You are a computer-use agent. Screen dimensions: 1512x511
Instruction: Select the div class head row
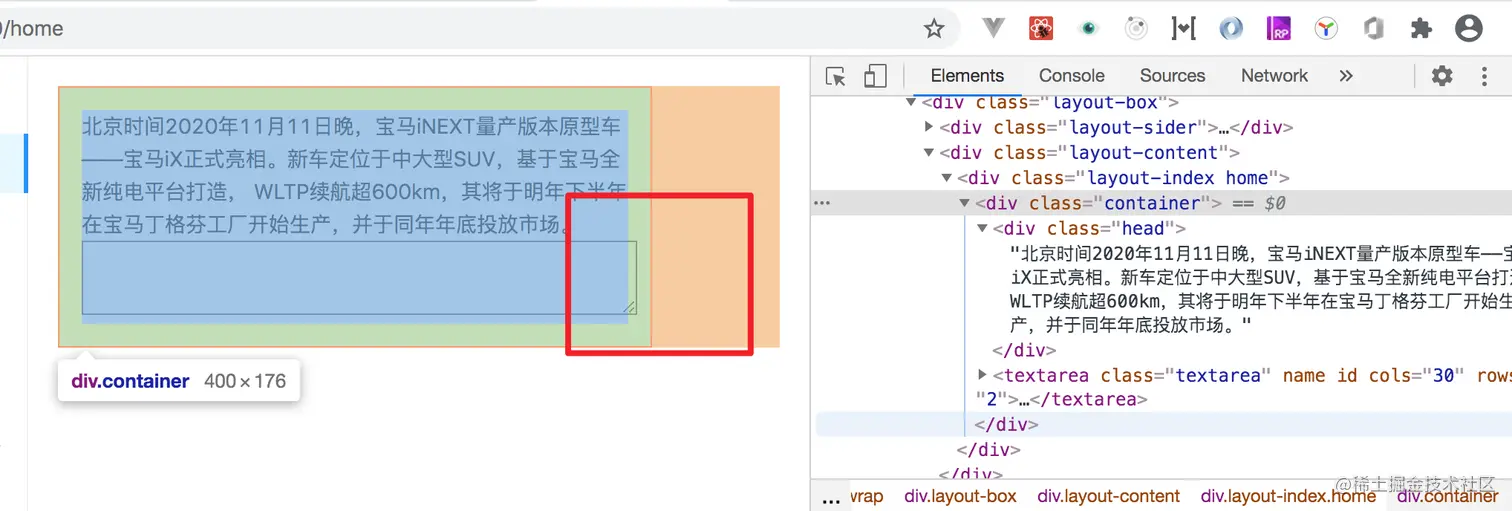pos(1090,228)
